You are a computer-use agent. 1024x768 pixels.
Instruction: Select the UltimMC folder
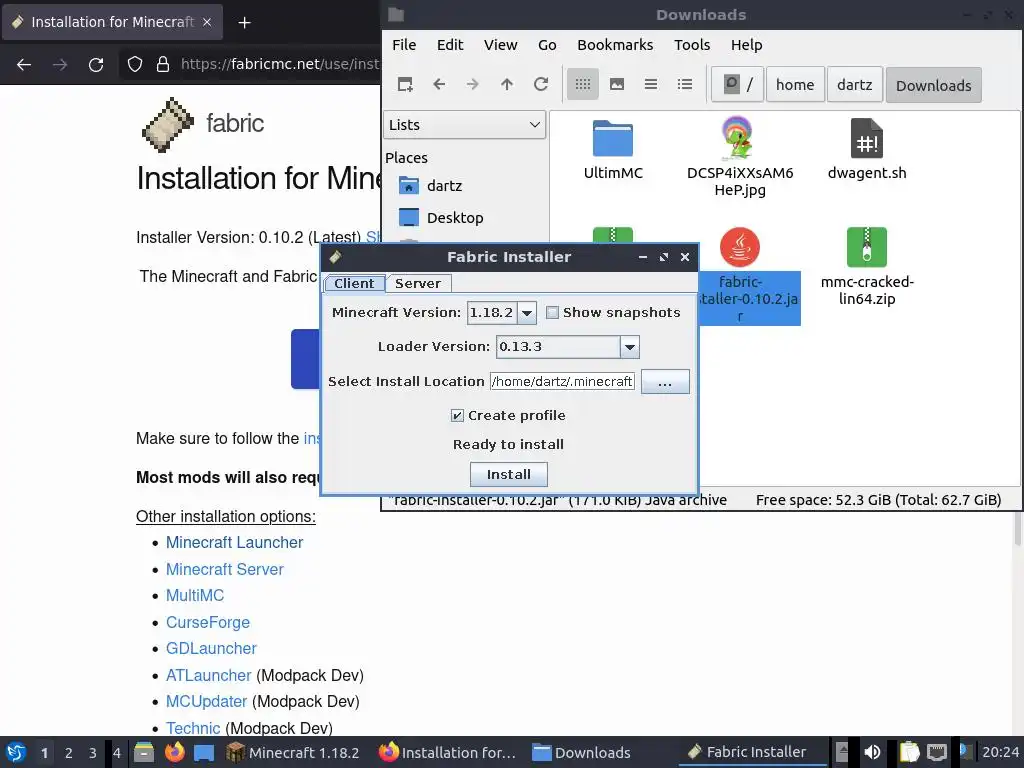[x=613, y=150]
